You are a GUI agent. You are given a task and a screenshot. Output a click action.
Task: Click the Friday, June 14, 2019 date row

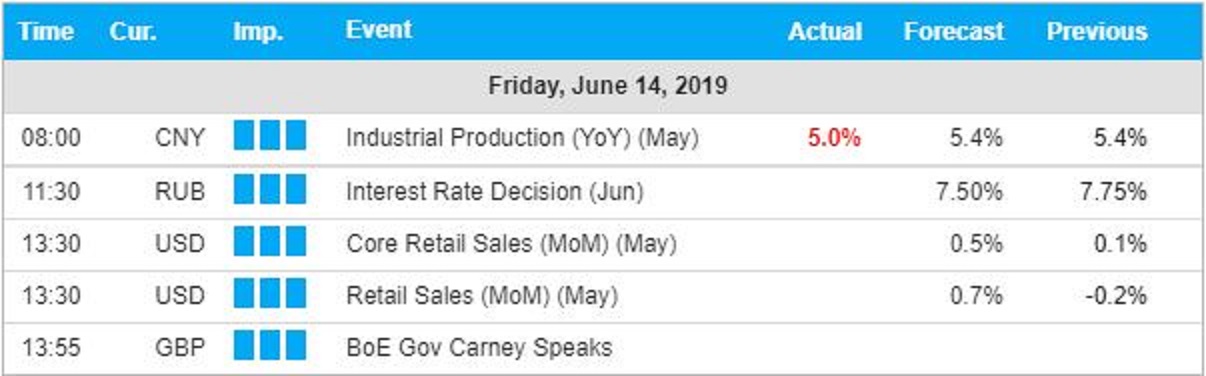(x=603, y=87)
